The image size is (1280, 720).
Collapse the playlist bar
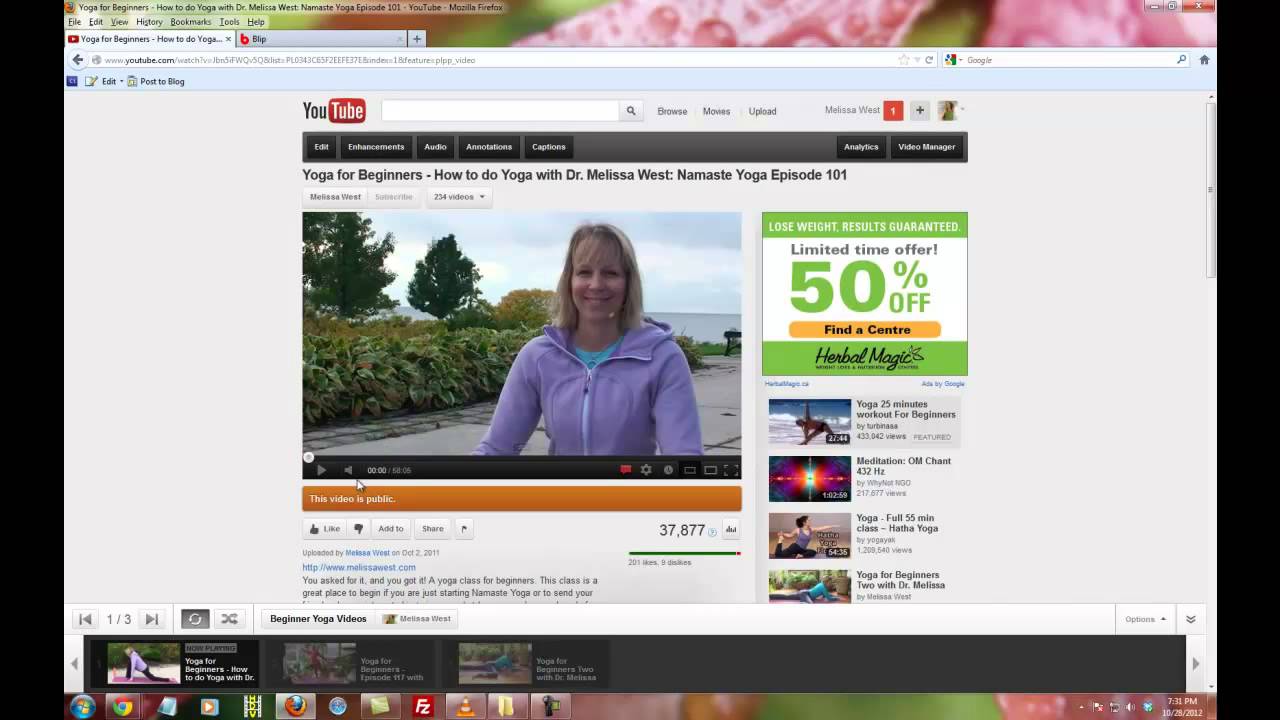click(x=1191, y=619)
